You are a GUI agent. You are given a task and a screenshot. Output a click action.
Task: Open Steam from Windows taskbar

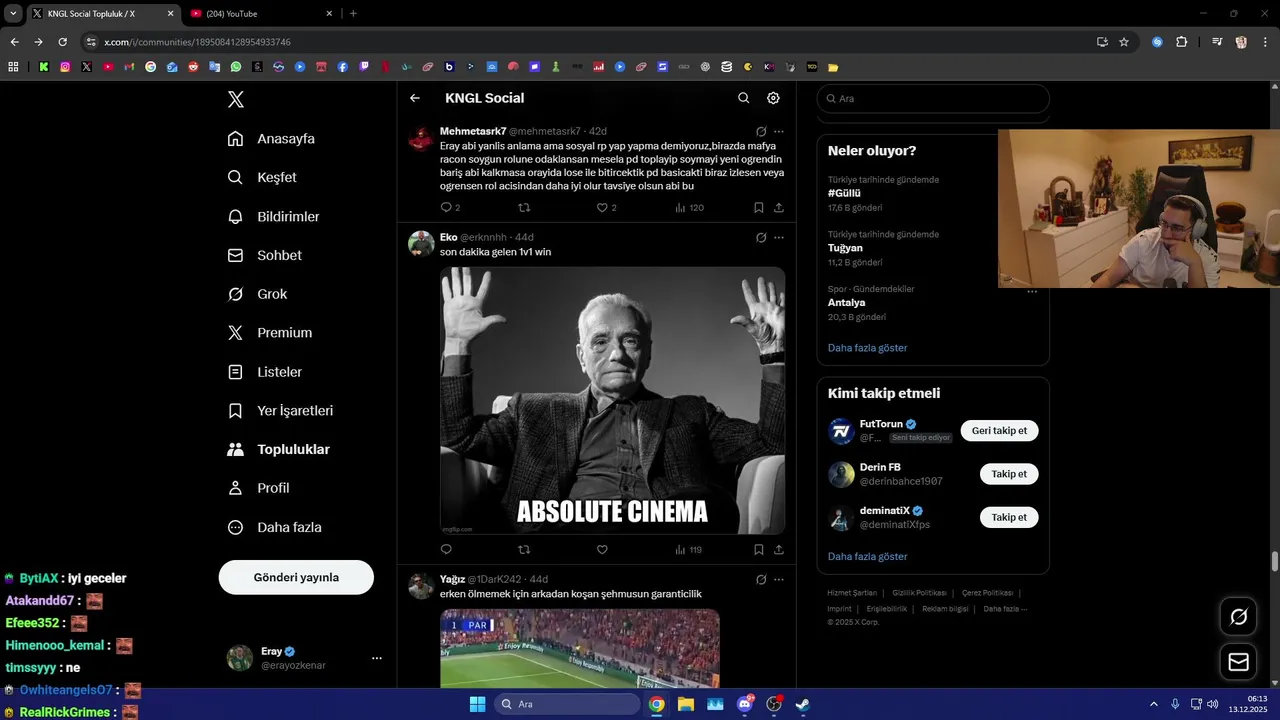pos(802,704)
